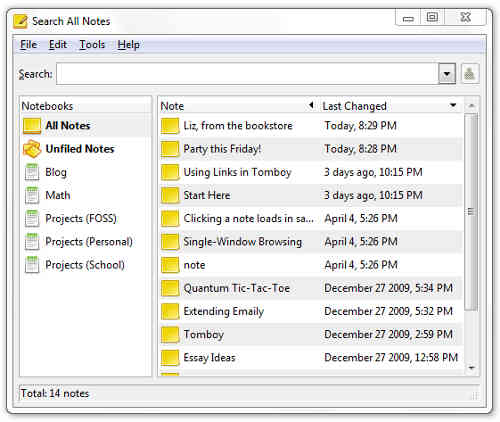Focus the Search text field
Screen dimensions: 500x422
(247, 74)
